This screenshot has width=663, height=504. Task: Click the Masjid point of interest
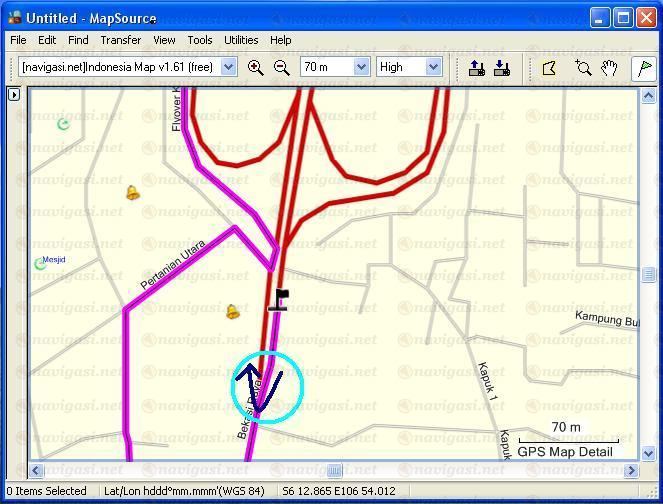click(x=41, y=264)
